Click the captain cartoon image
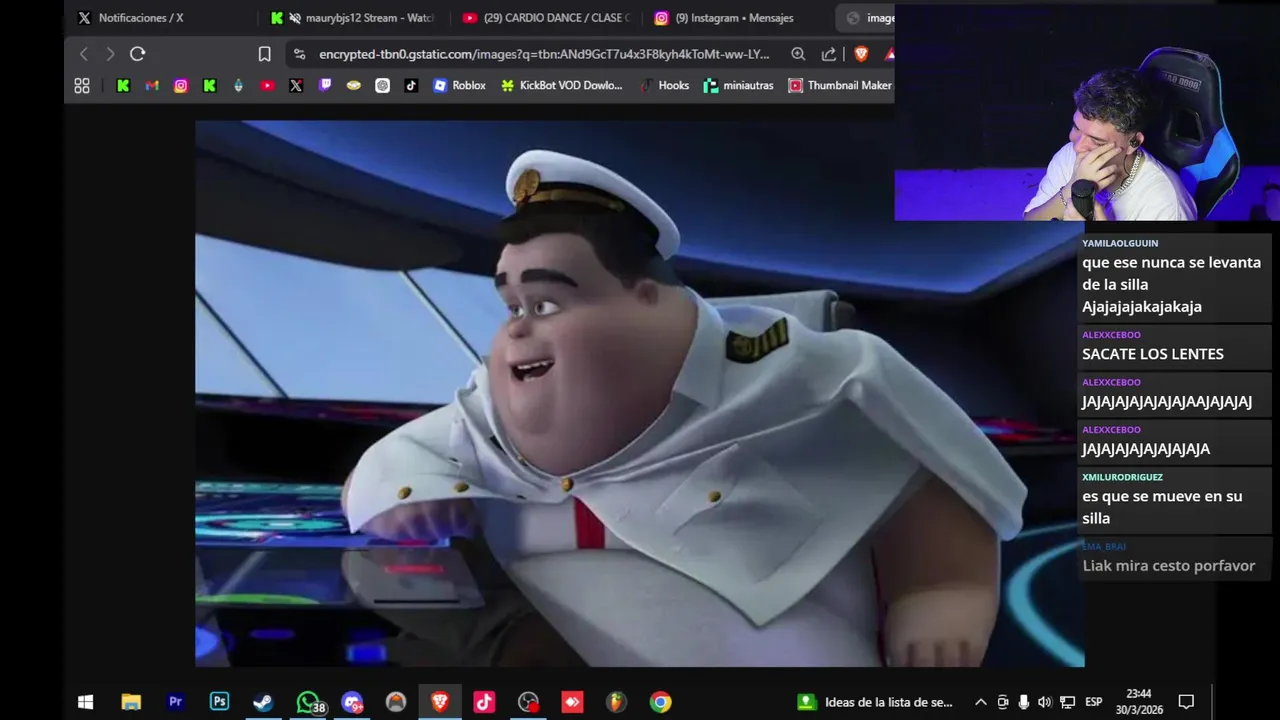 639,393
